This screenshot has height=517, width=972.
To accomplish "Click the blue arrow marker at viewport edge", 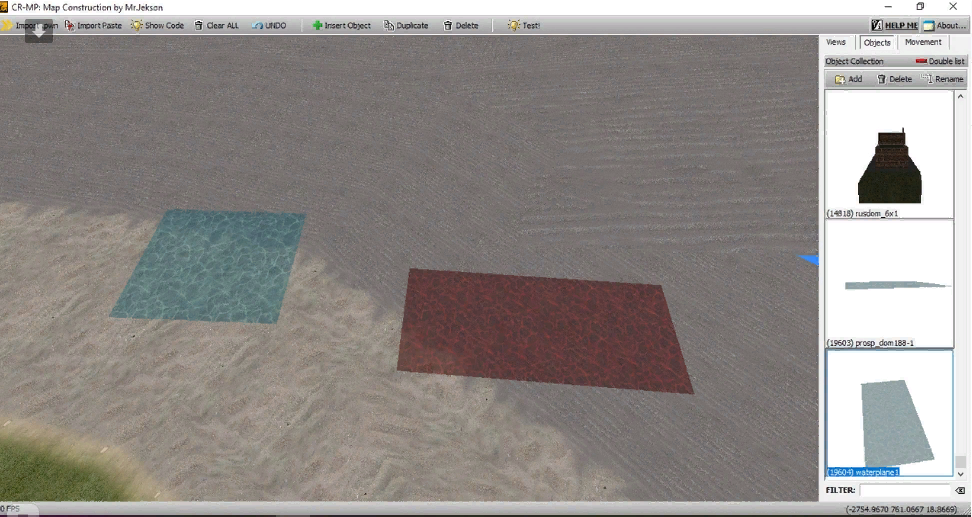I will (808, 260).
